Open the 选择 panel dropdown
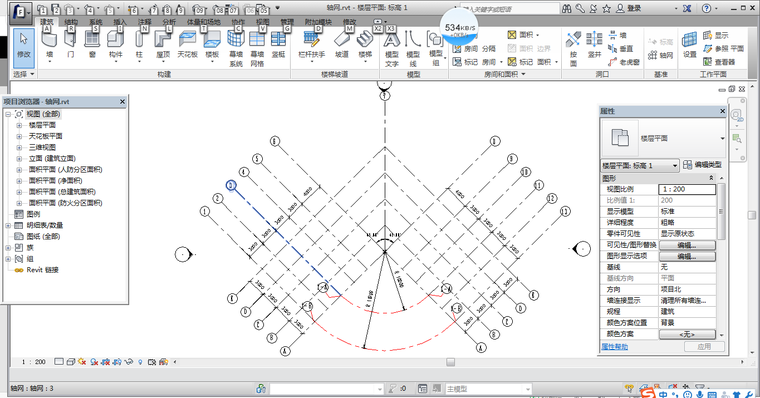 pyautogui.click(x=24, y=74)
